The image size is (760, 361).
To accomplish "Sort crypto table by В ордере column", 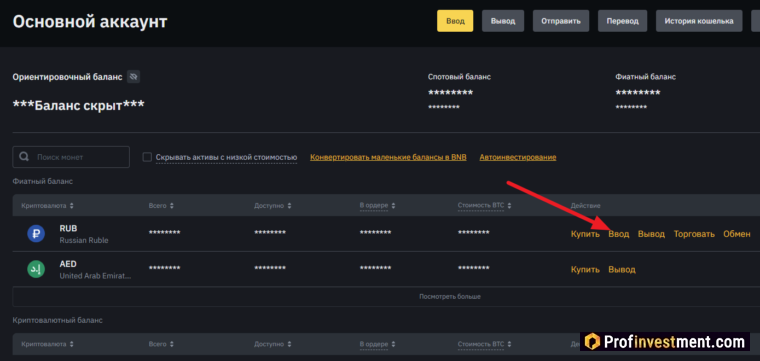I will pyautogui.click(x=378, y=344).
